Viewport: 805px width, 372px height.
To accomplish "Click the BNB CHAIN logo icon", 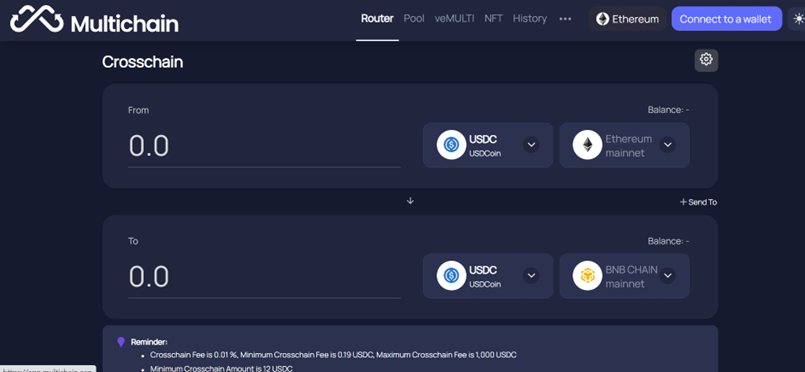I will 587,276.
